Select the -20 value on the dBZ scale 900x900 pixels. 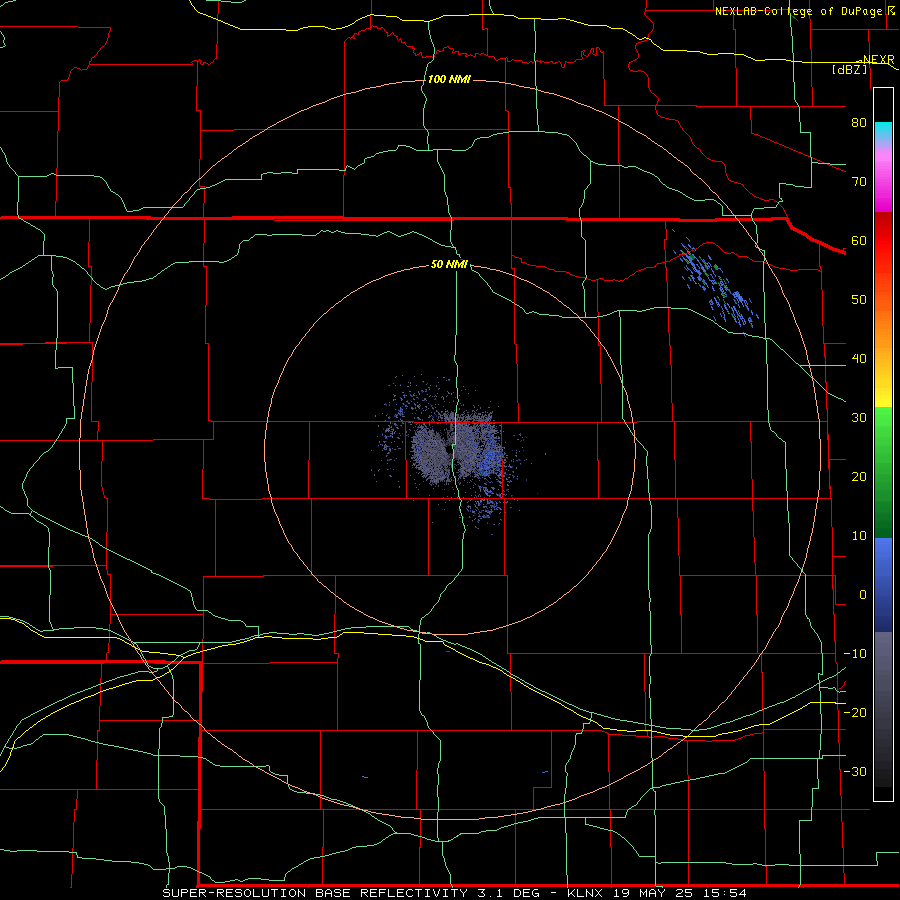(855, 712)
